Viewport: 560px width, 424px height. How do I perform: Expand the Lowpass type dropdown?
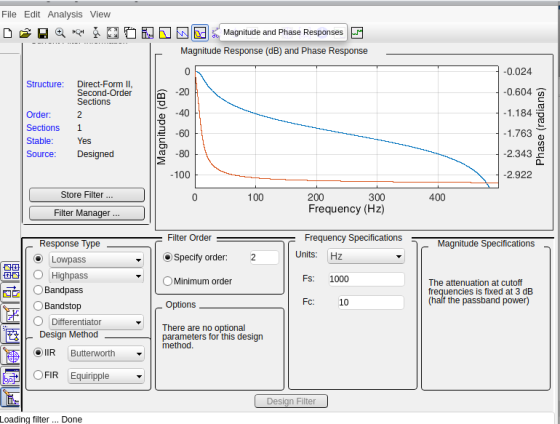[x=96, y=260]
